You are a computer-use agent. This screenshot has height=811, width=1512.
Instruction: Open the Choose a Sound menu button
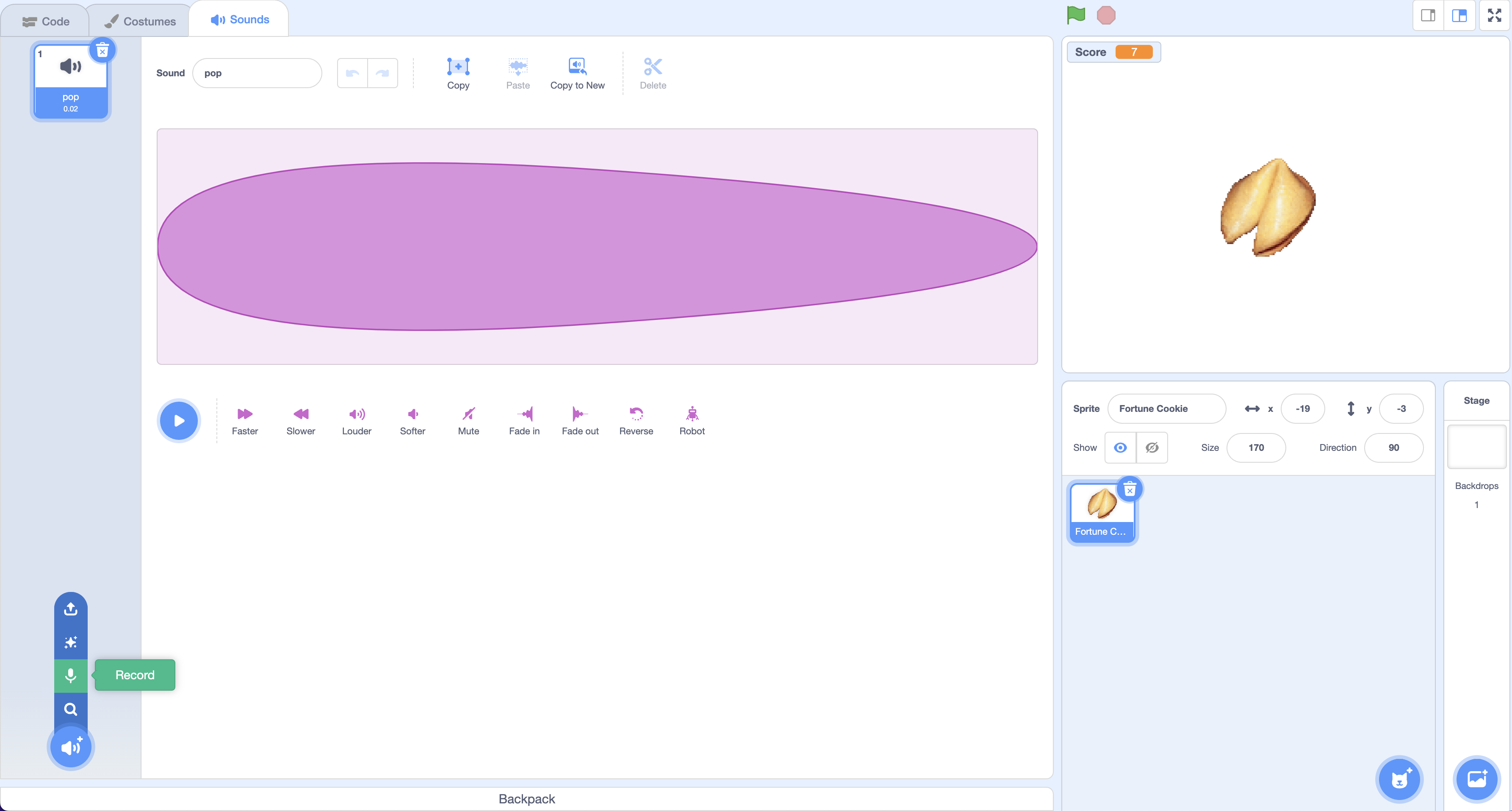pos(70,747)
